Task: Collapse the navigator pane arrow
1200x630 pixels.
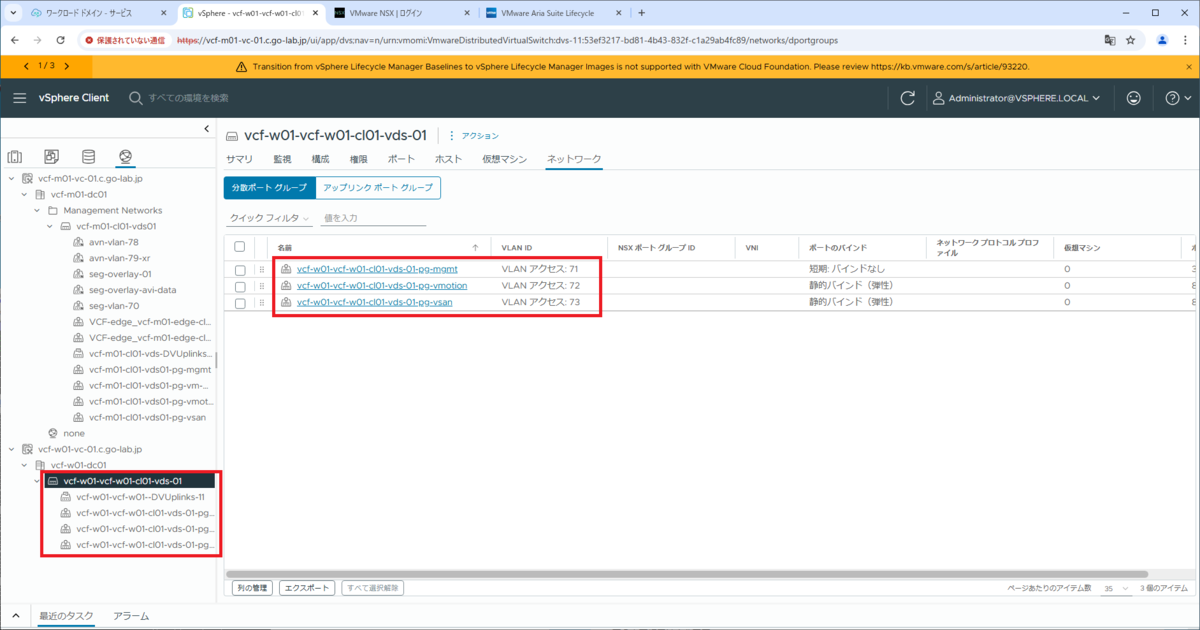Action: pos(206,129)
